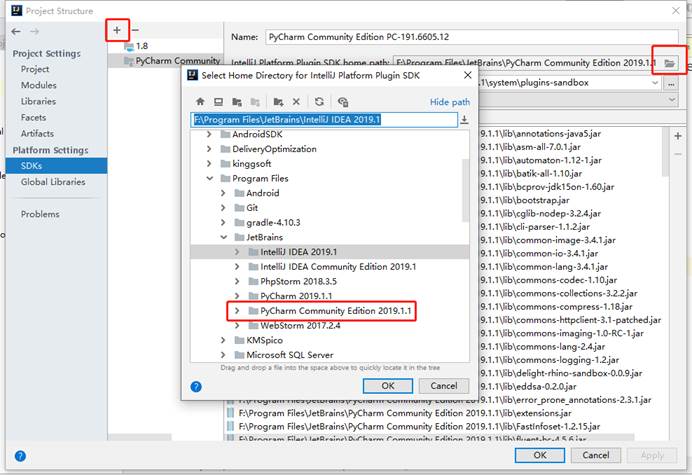This screenshot has height=475, width=692.
Task: Click the Refresh icon in chooser toolbar
Action: click(x=319, y=102)
